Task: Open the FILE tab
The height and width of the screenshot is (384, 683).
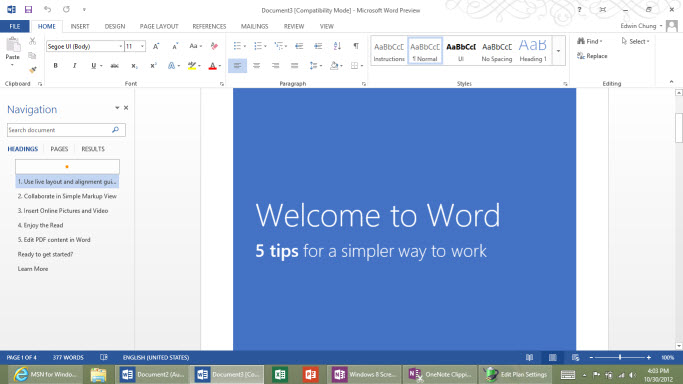Action: [x=15, y=26]
